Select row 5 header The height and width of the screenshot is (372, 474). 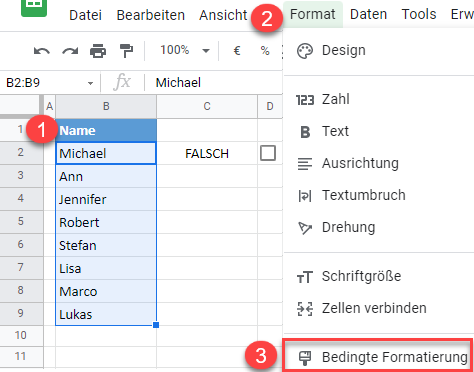pos(21,222)
